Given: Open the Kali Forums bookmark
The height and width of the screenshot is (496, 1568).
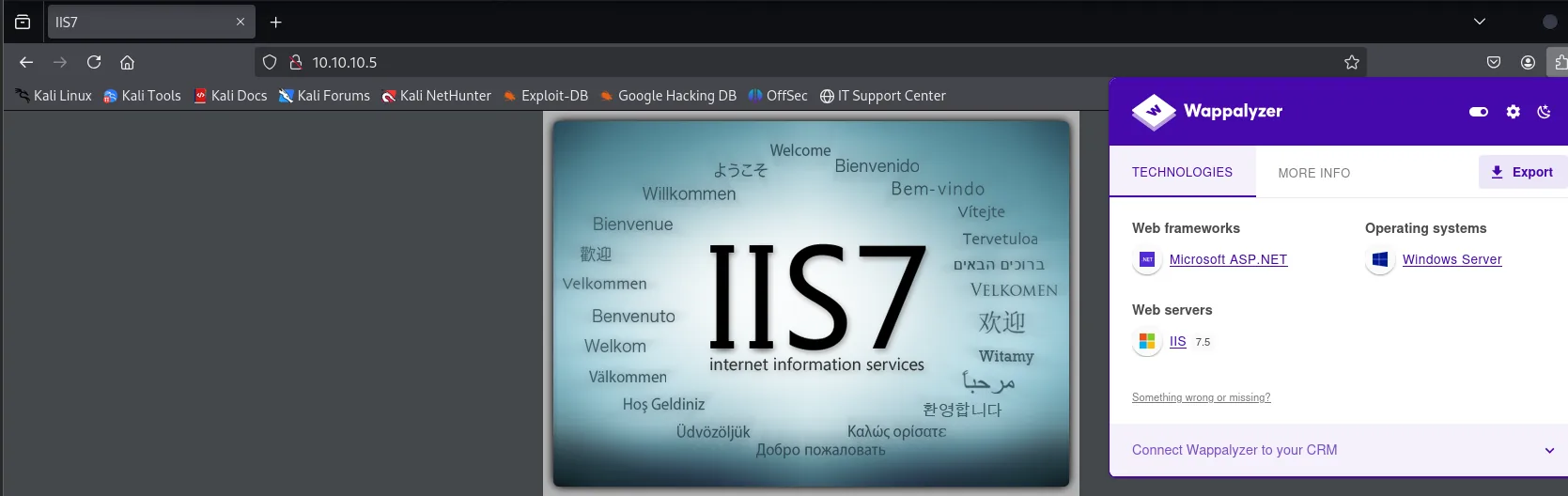Looking at the screenshot, I should pos(324,96).
